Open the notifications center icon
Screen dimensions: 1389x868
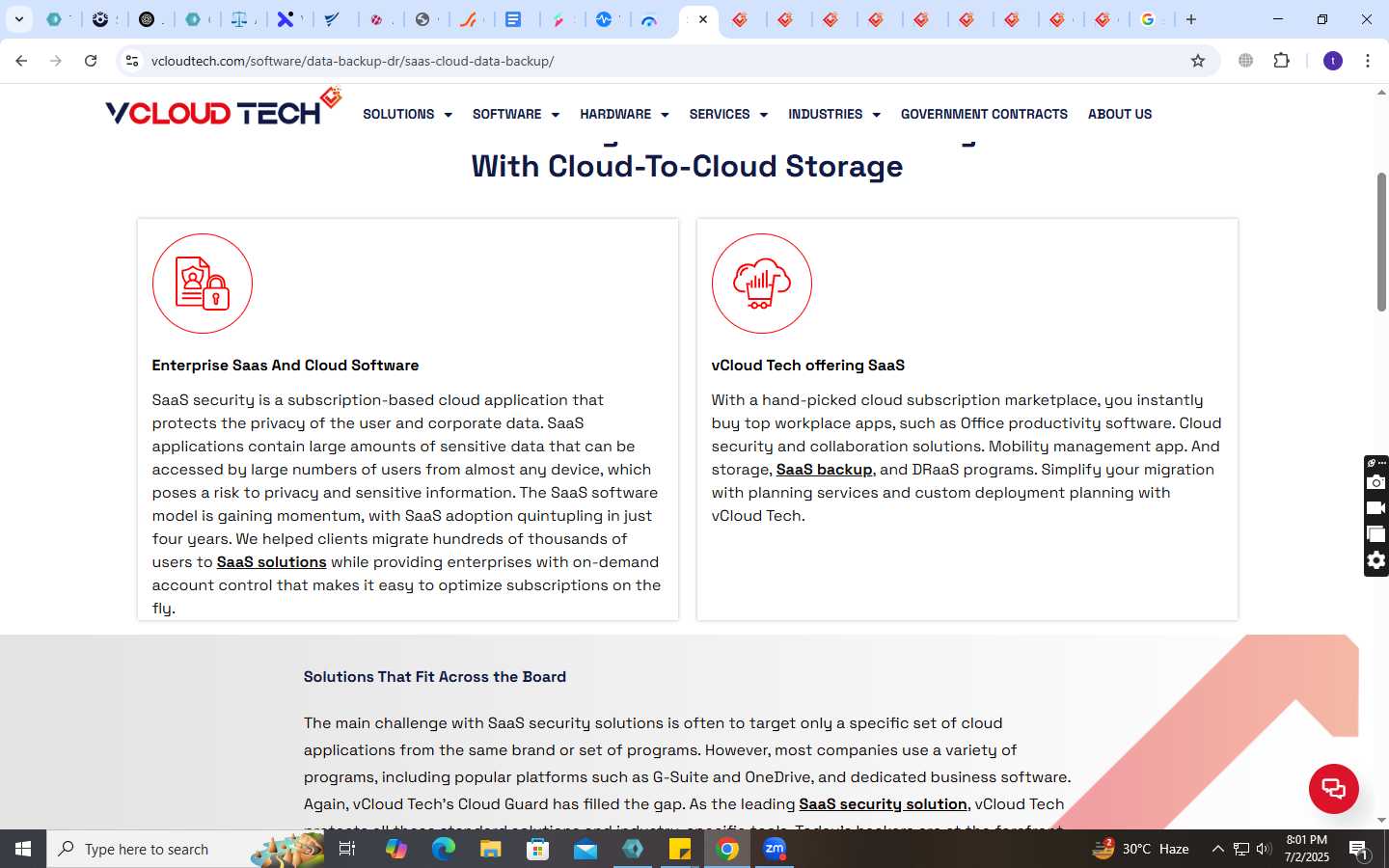(x=1358, y=850)
